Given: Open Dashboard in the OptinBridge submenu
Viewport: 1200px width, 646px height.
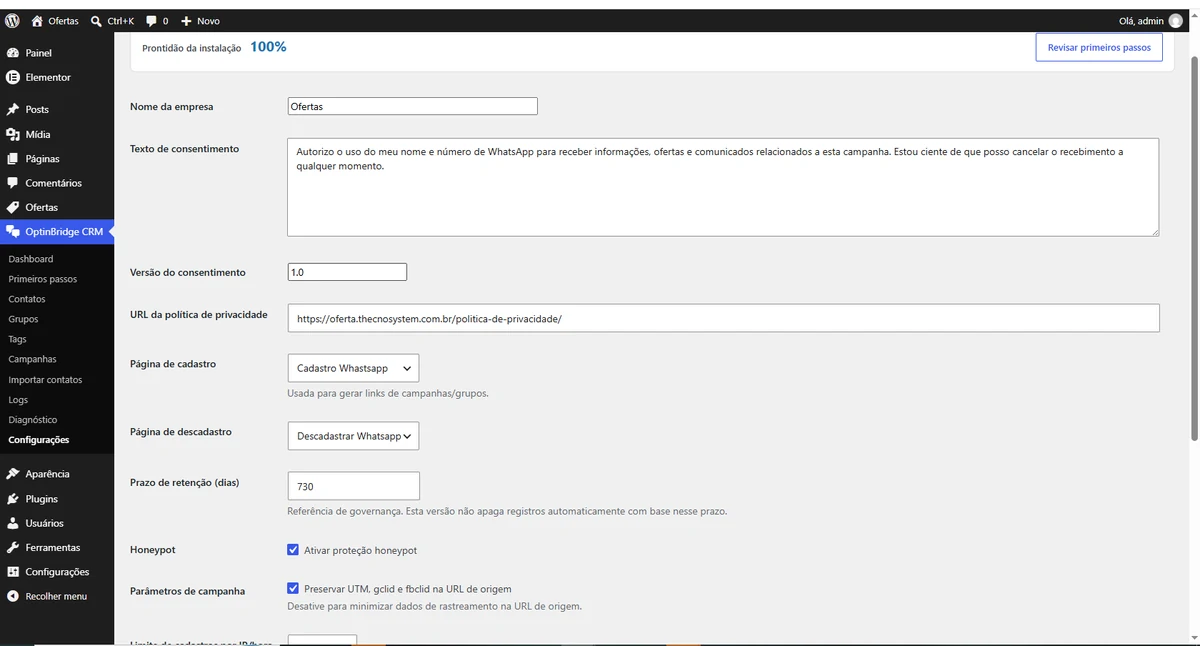Looking at the screenshot, I should pyautogui.click(x=31, y=259).
